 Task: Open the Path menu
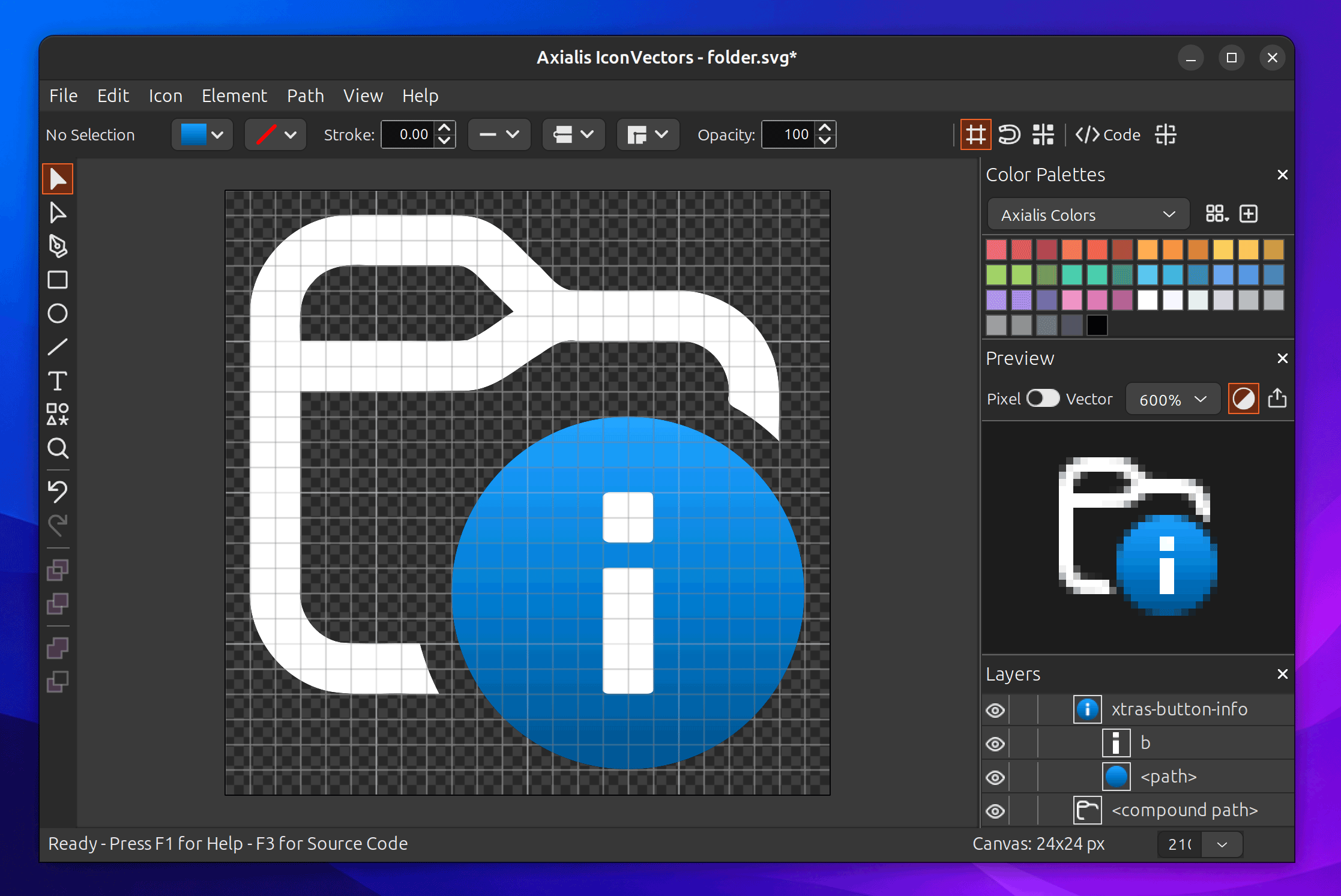click(x=306, y=95)
